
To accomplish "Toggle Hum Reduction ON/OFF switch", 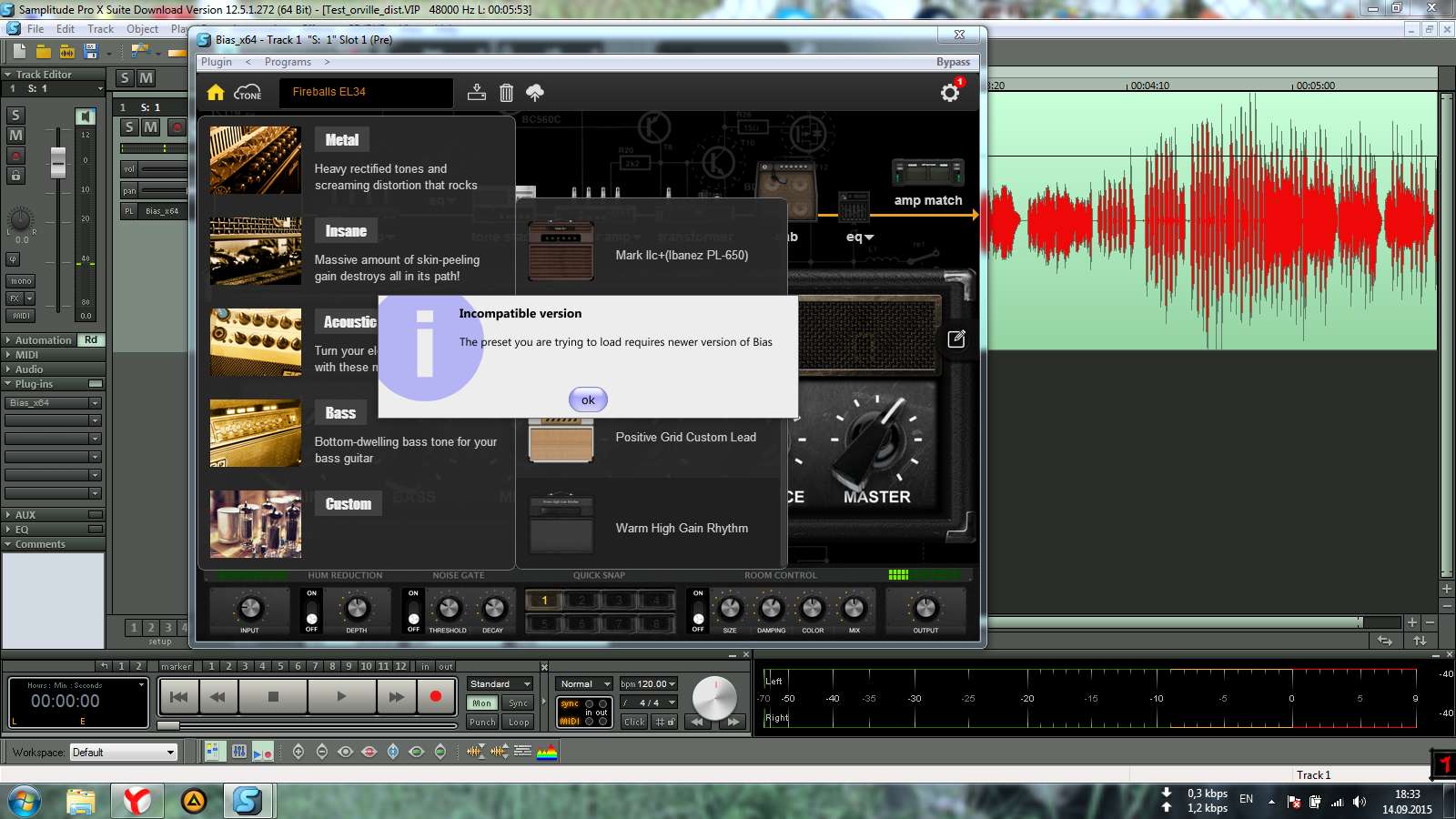I will 311,612.
